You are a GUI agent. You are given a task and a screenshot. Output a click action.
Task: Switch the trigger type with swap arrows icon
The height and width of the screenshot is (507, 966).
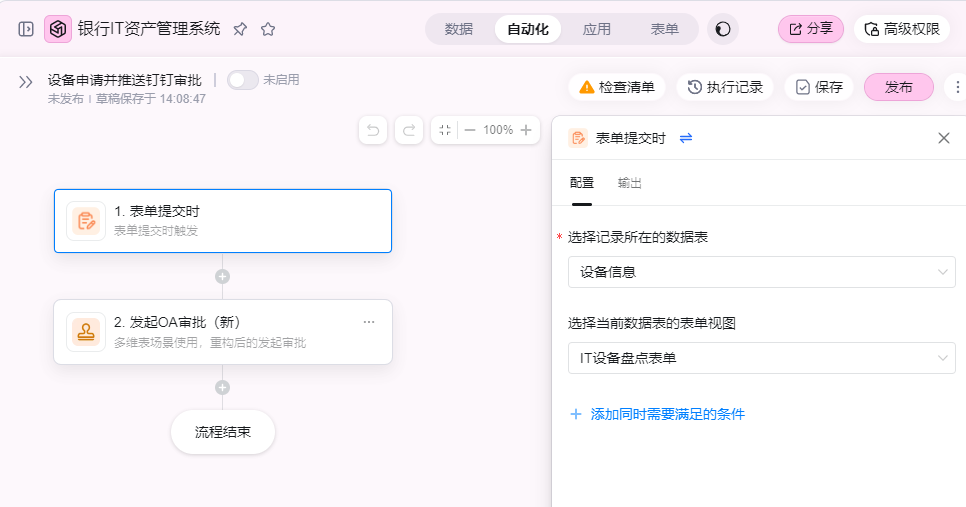686,138
